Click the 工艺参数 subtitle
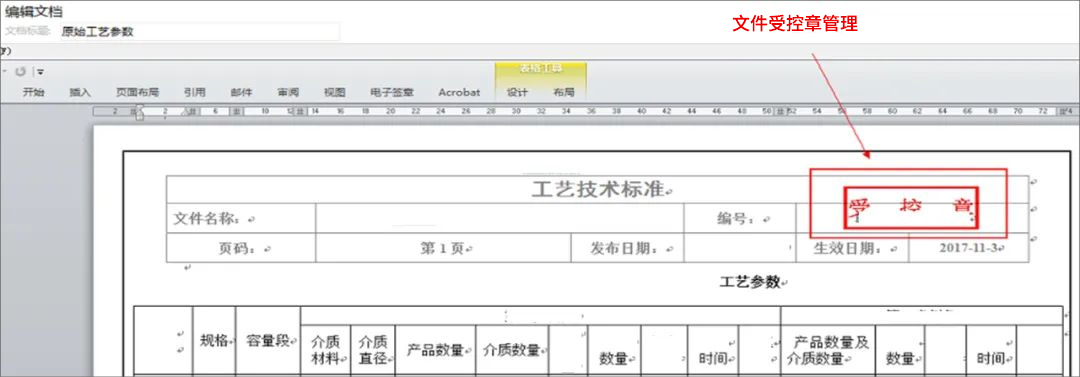 (x=749, y=282)
